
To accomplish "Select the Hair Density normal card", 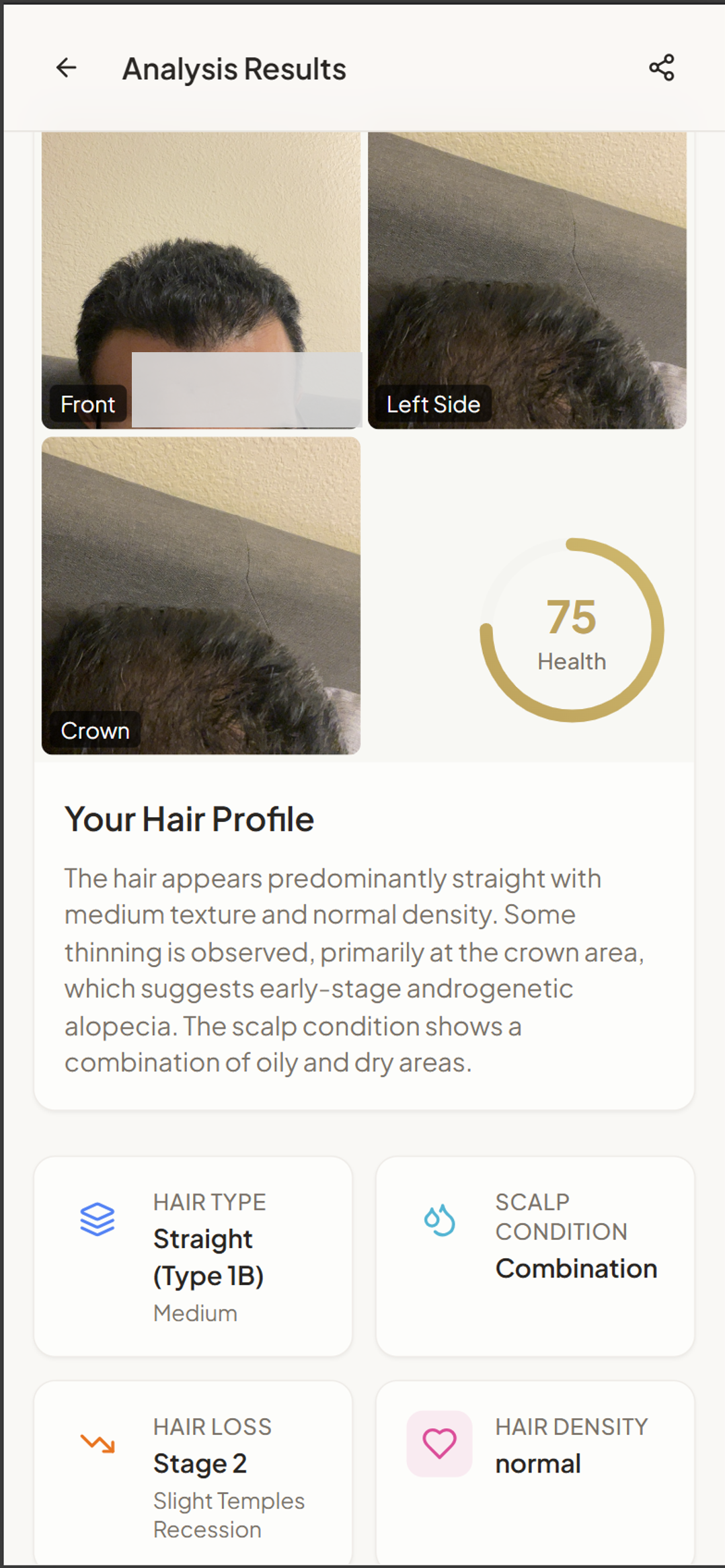I will coord(535,1472).
